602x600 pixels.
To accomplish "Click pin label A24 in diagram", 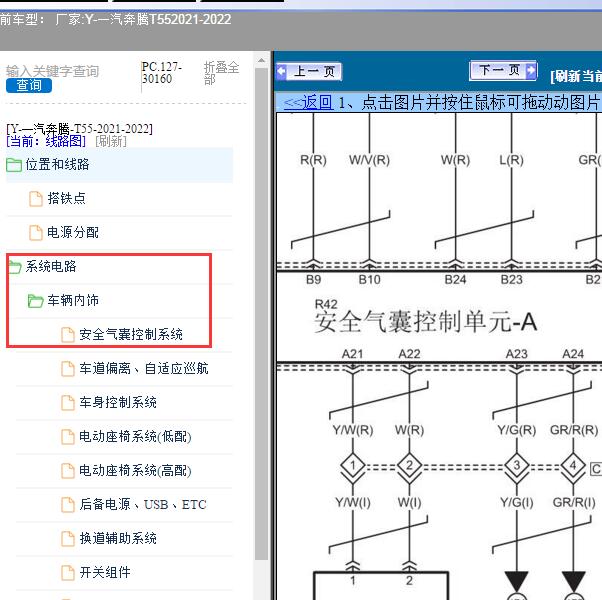I will (573, 354).
